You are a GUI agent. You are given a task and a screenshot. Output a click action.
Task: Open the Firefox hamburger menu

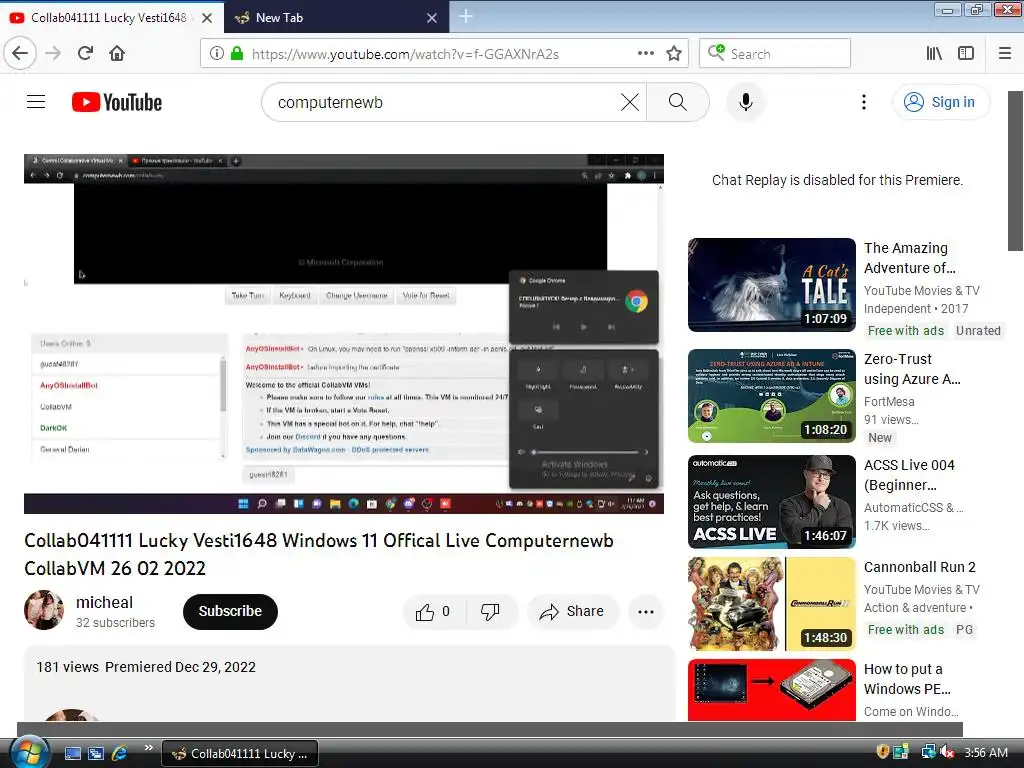click(1005, 53)
